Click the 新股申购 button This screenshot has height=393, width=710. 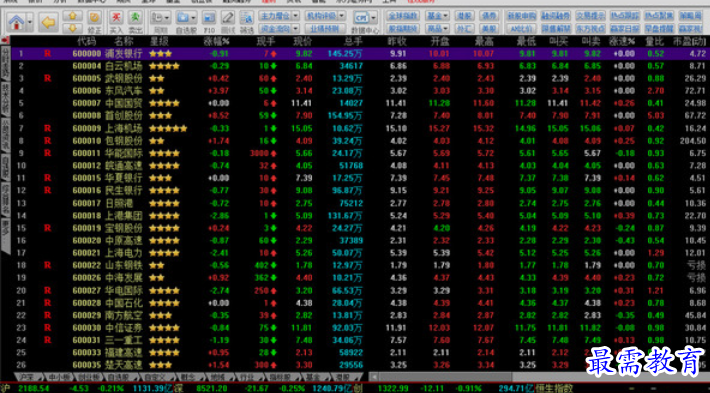click(x=521, y=16)
